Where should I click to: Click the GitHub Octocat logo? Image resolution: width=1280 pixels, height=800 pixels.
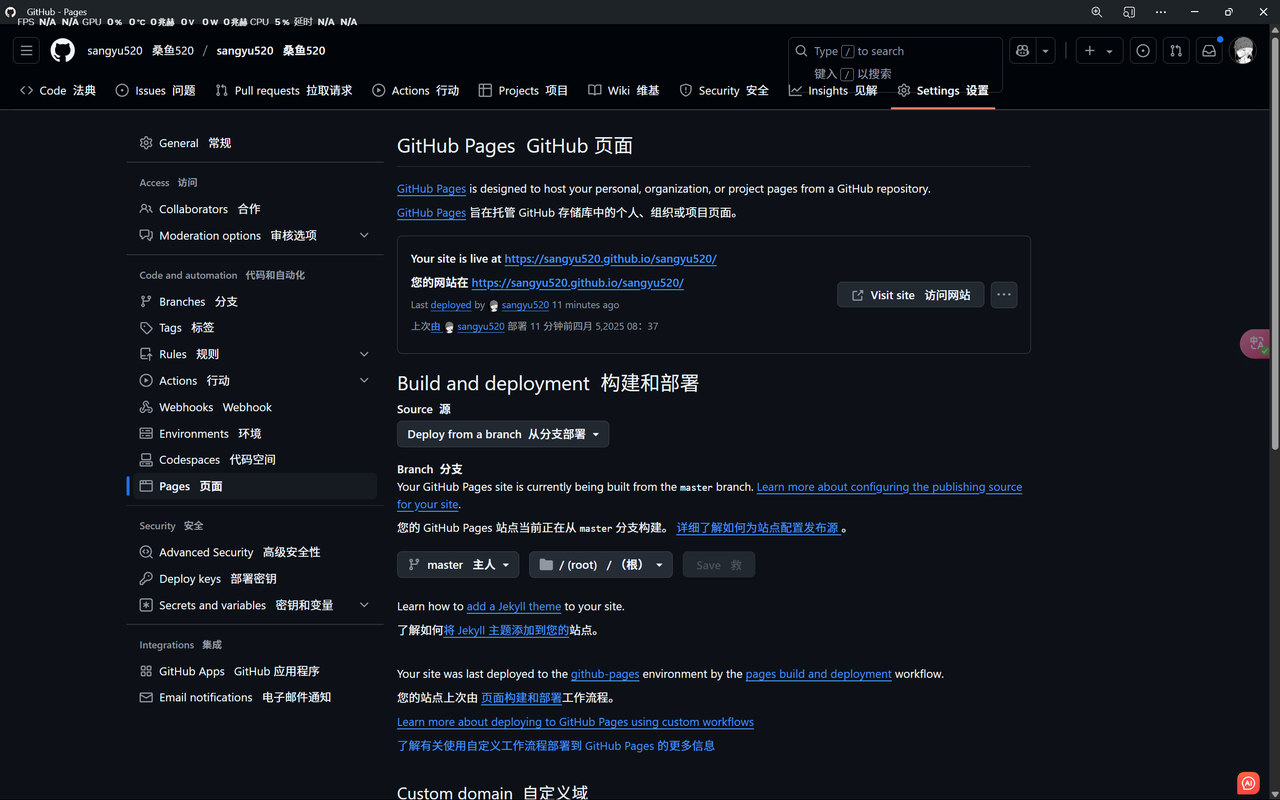63,50
